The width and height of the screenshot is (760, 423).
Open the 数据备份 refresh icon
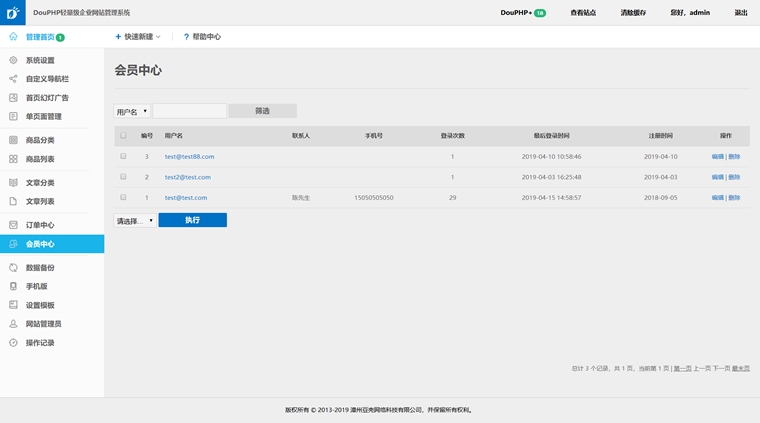(x=13, y=268)
